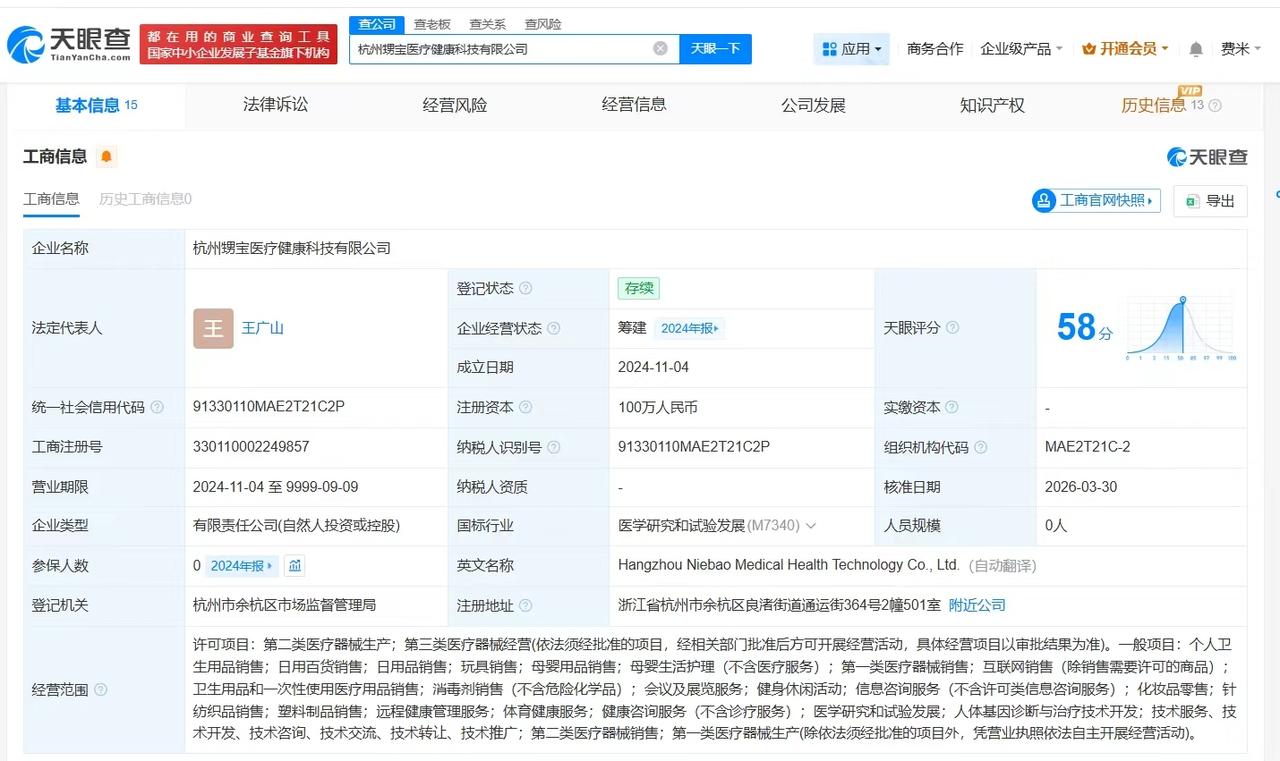Switch to 经营风险 tab
The height and width of the screenshot is (761, 1280).
pyautogui.click(x=455, y=104)
